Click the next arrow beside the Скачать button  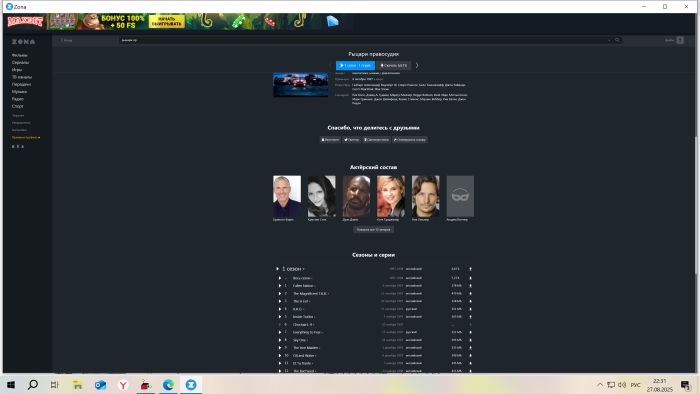(x=417, y=65)
